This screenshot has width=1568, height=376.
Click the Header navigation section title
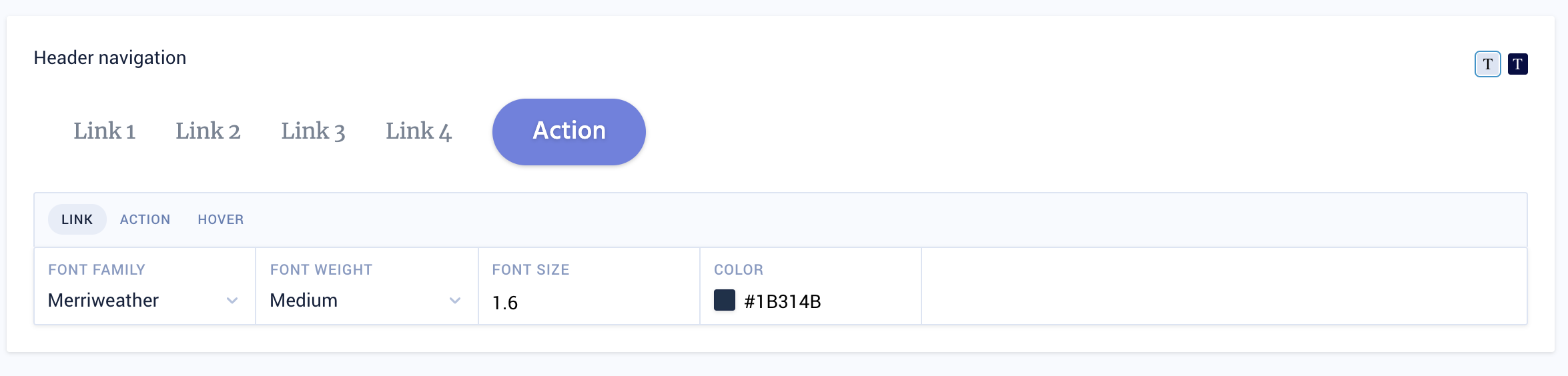[x=110, y=58]
